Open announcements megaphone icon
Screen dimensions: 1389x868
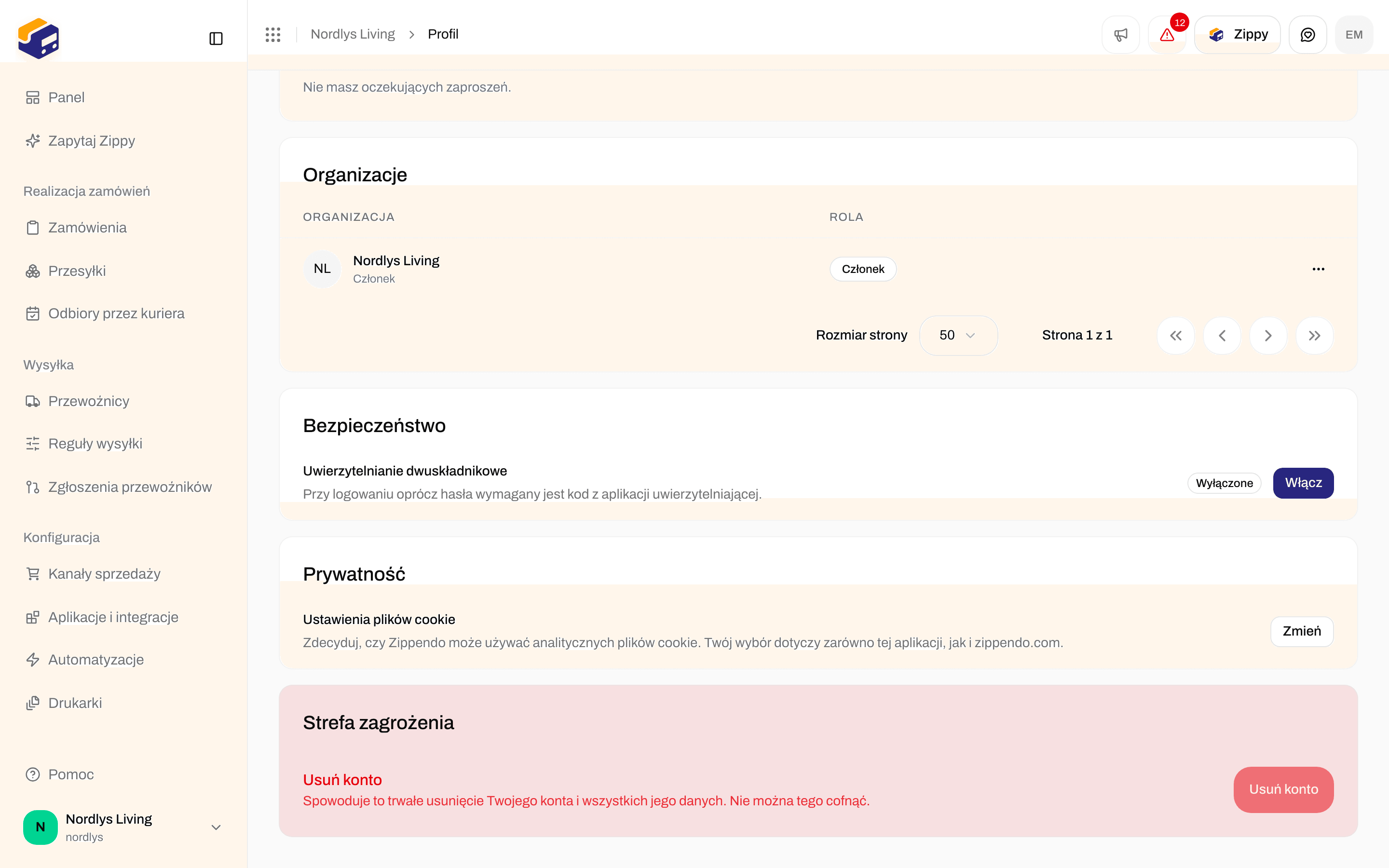pos(1120,34)
